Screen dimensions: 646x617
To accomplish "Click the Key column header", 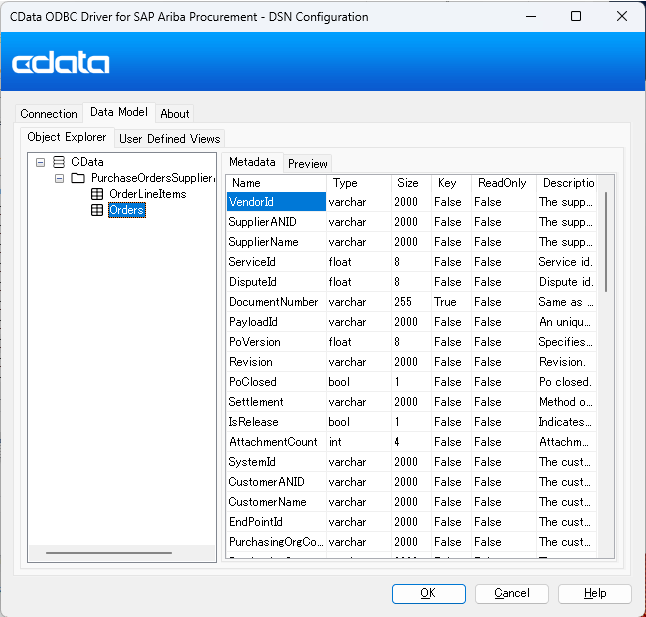I will coord(451,183).
